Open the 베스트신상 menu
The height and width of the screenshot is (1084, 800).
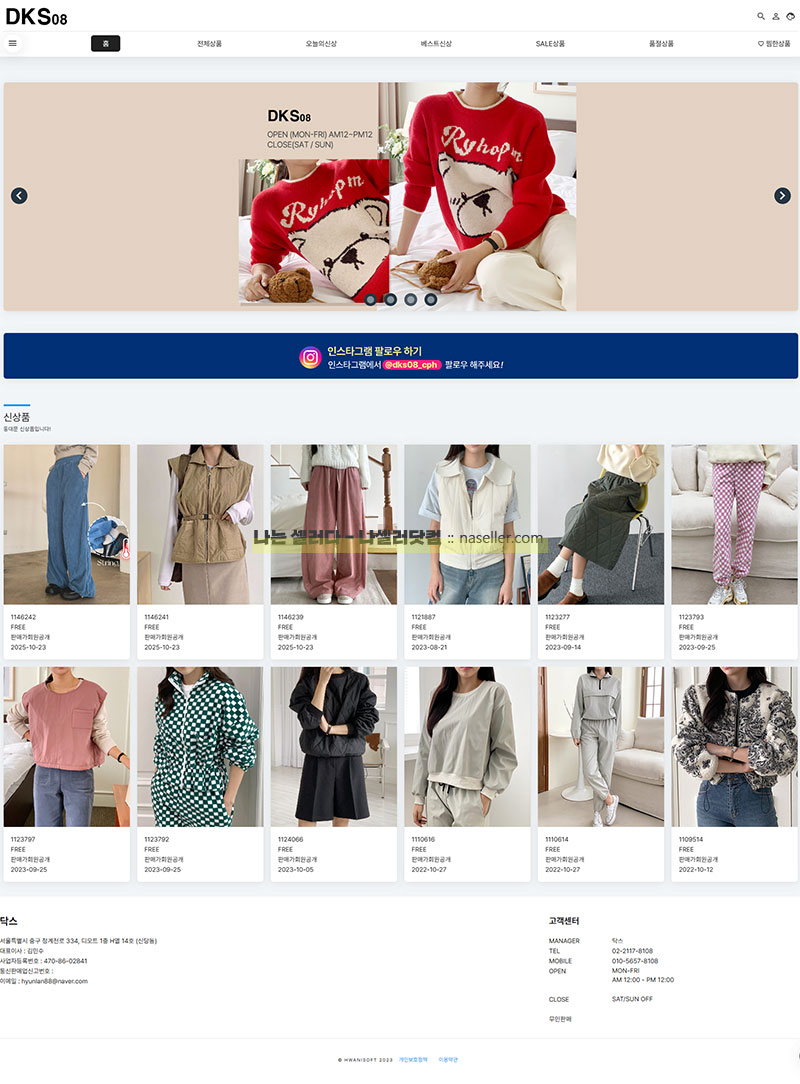tap(436, 44)
